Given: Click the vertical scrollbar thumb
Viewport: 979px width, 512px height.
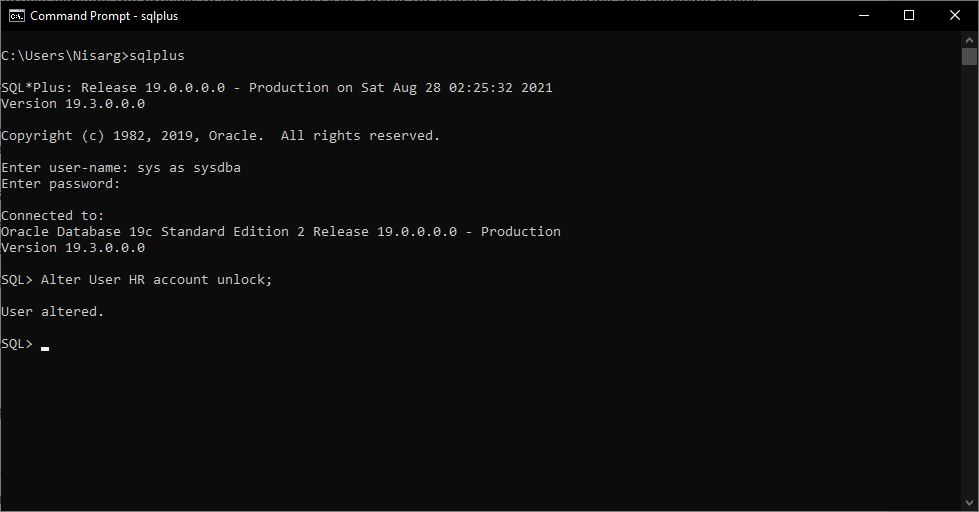Looking at the screenshot, I should click(x=969, y=56).
